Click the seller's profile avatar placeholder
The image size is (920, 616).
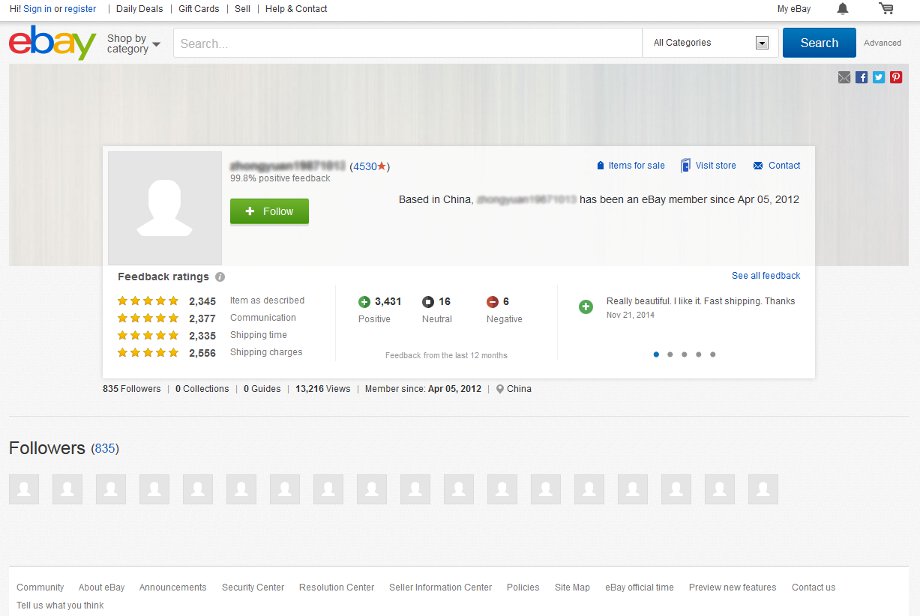click(x=165, y=208)
